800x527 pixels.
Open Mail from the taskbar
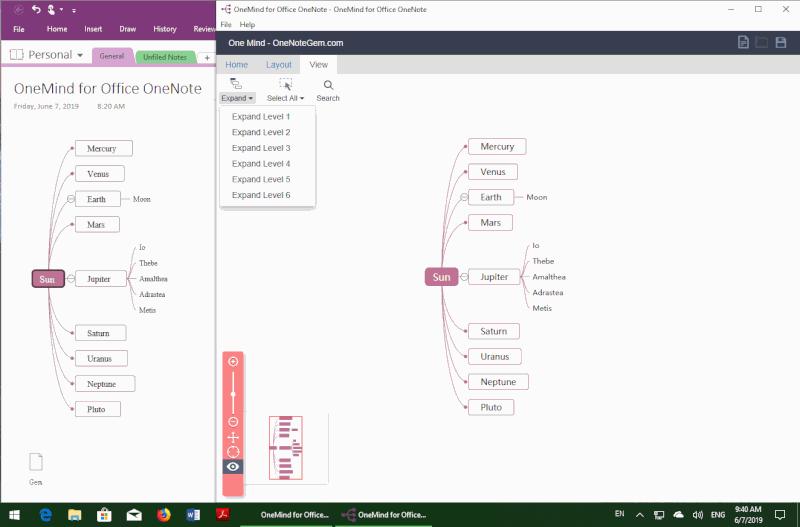134,515
